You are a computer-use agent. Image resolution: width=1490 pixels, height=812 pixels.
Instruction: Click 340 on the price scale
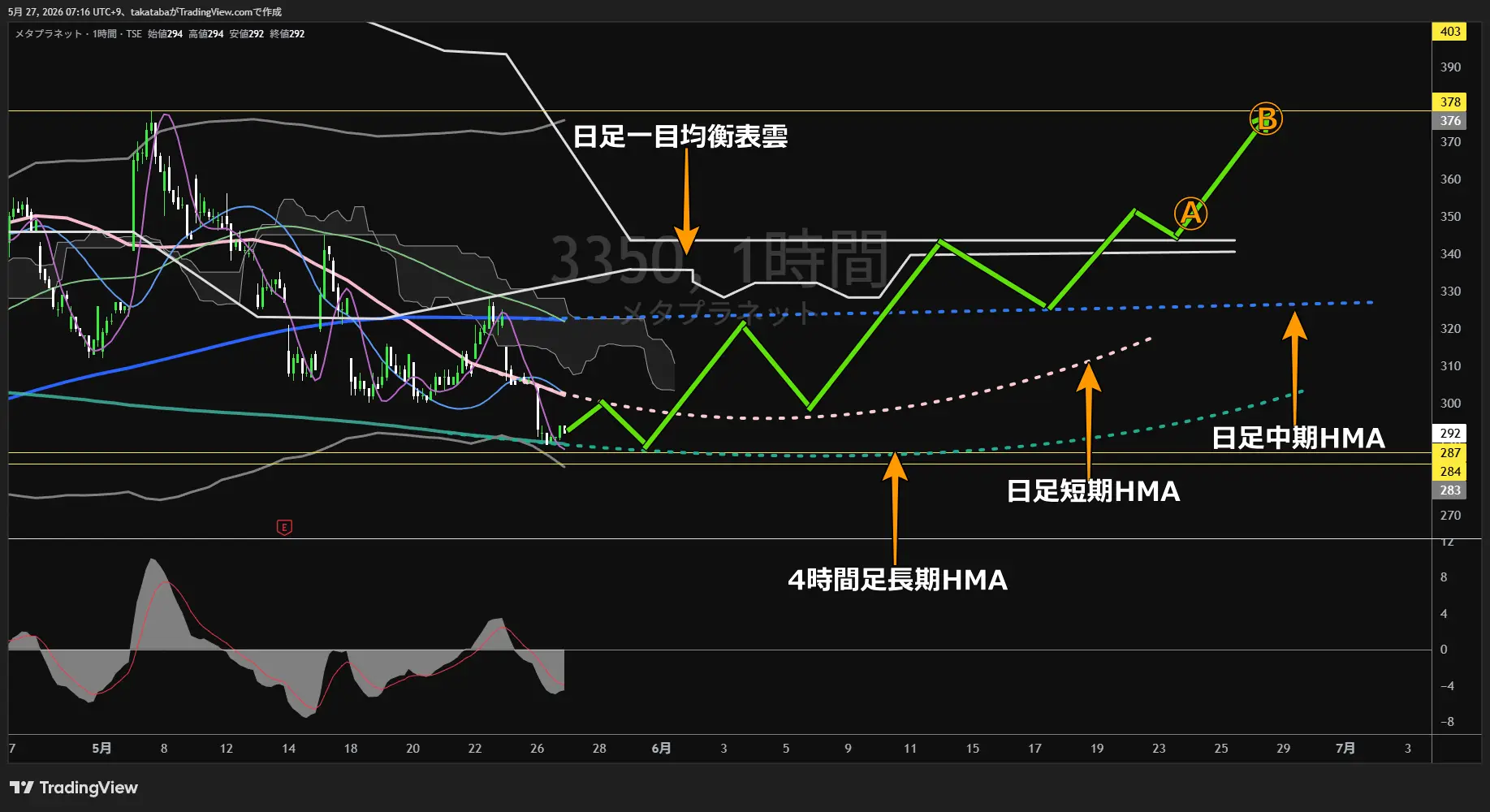point(1450,254)
